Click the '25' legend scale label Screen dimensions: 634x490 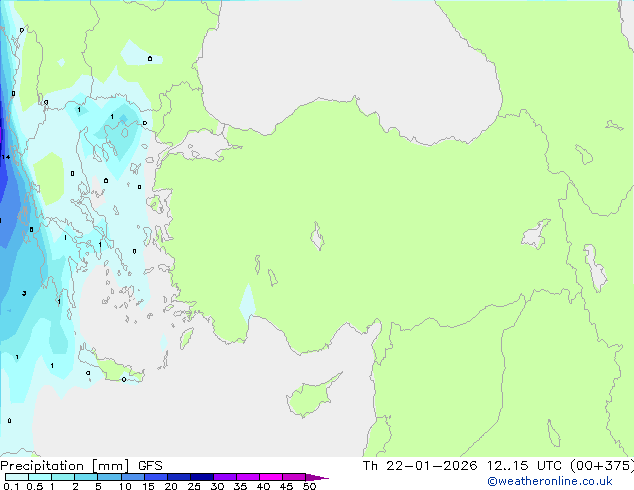pyautogui.click(x=194, y=486)
